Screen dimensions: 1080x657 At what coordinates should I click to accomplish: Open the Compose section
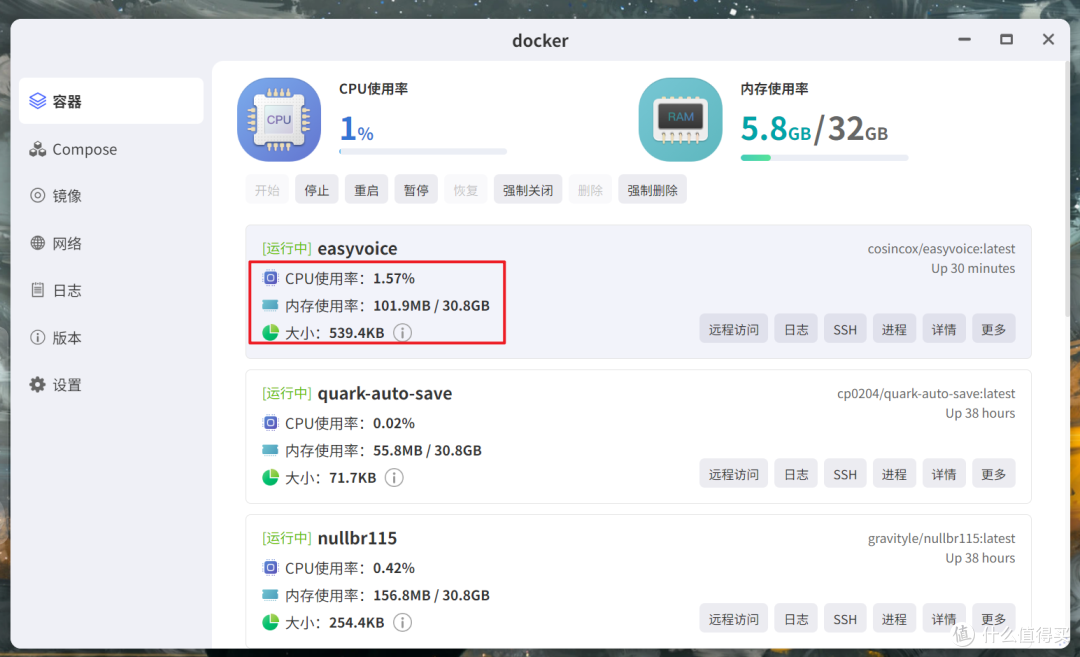coord(111,149)
